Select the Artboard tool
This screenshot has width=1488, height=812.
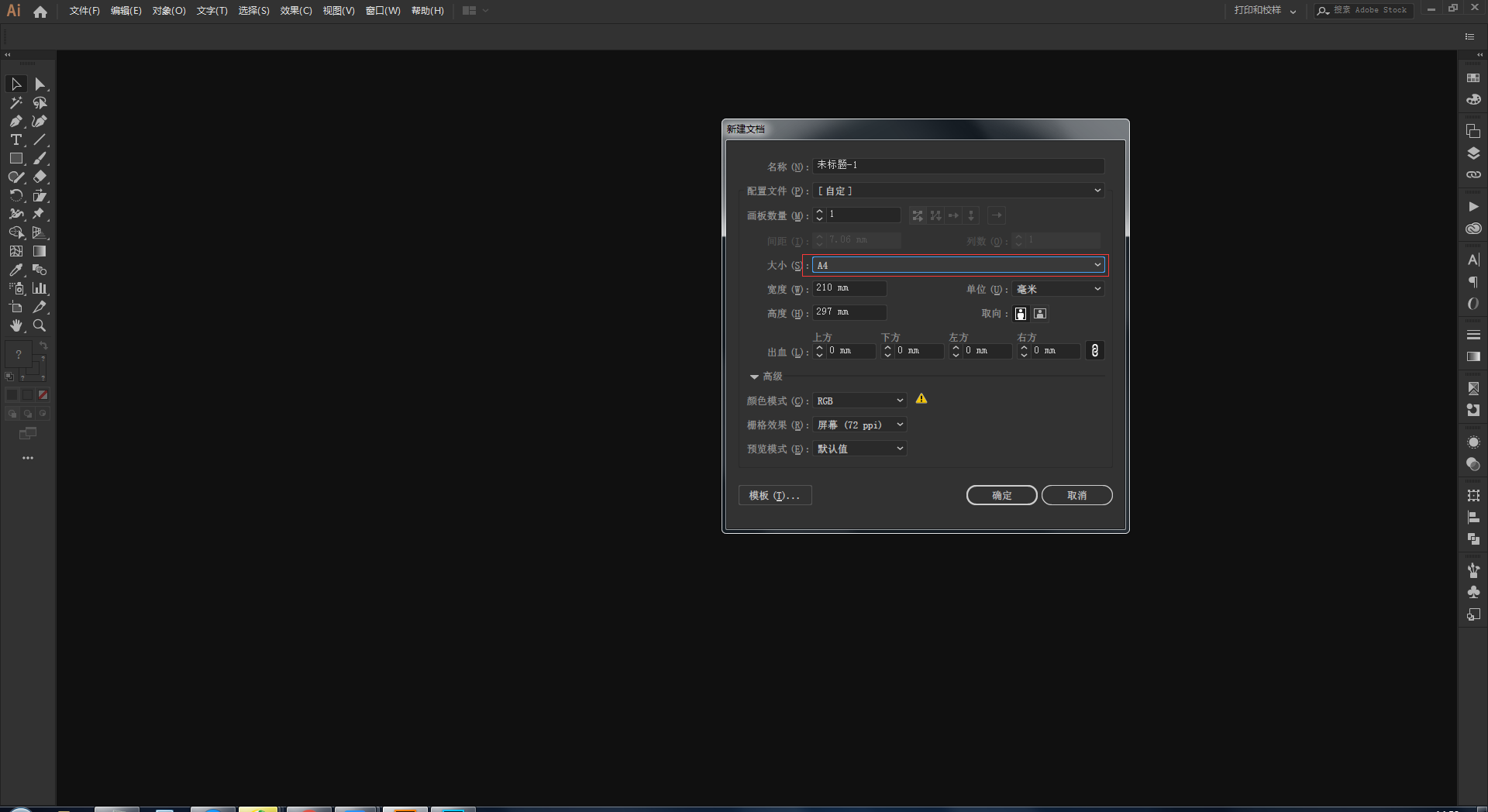click(x=16, y=307)
